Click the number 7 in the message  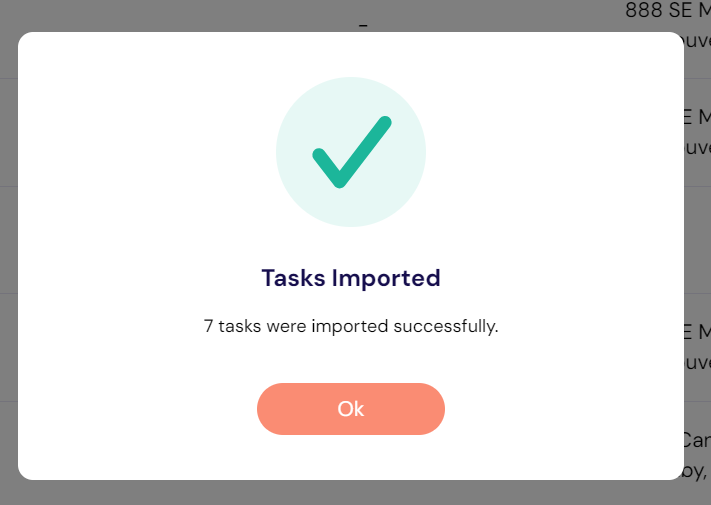point(208,326)
